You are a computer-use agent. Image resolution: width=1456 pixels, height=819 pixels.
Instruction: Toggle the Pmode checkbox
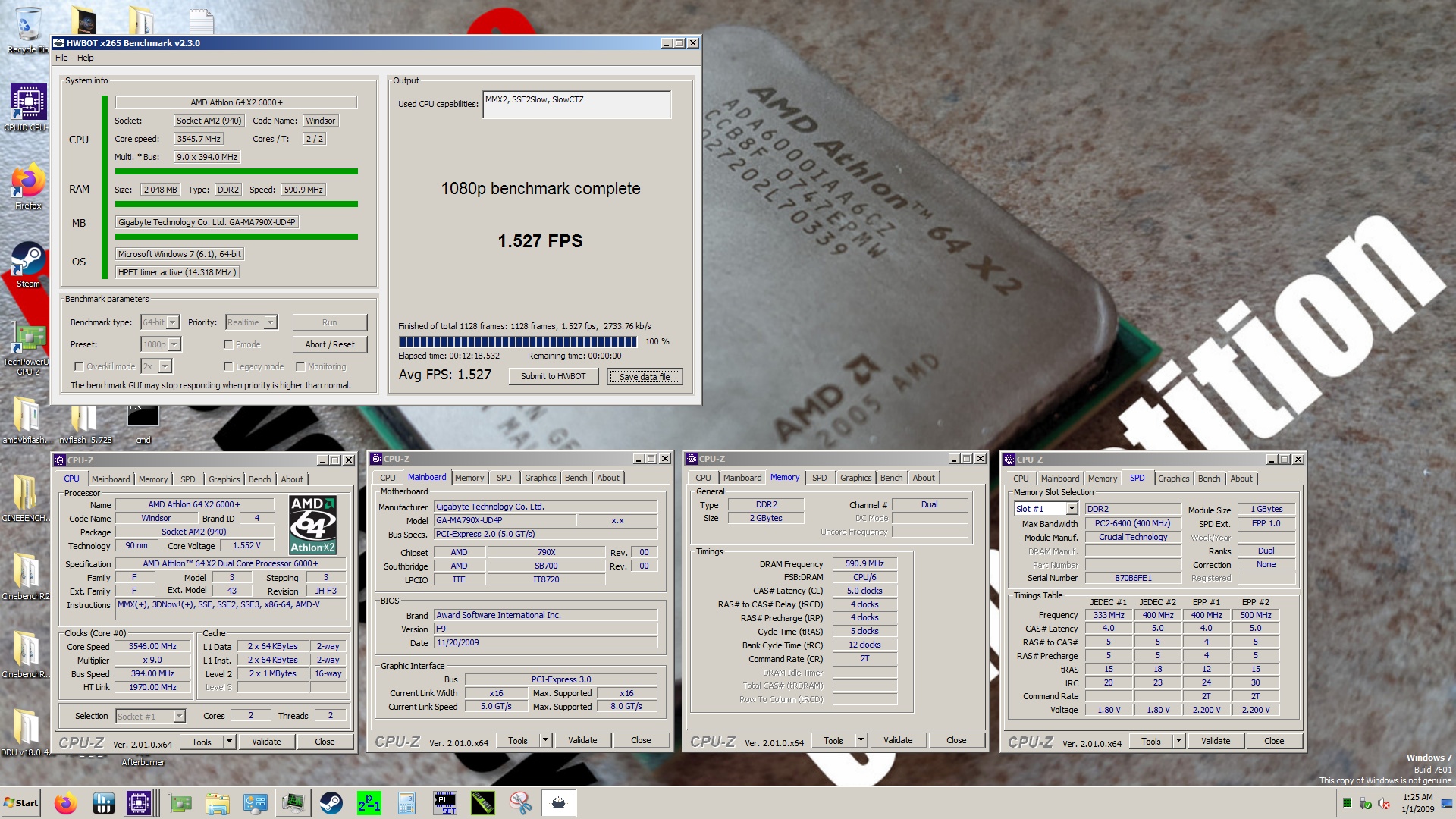228,344
